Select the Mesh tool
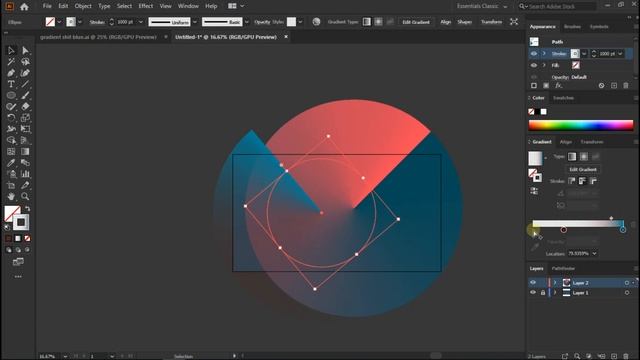 (11, 151)
